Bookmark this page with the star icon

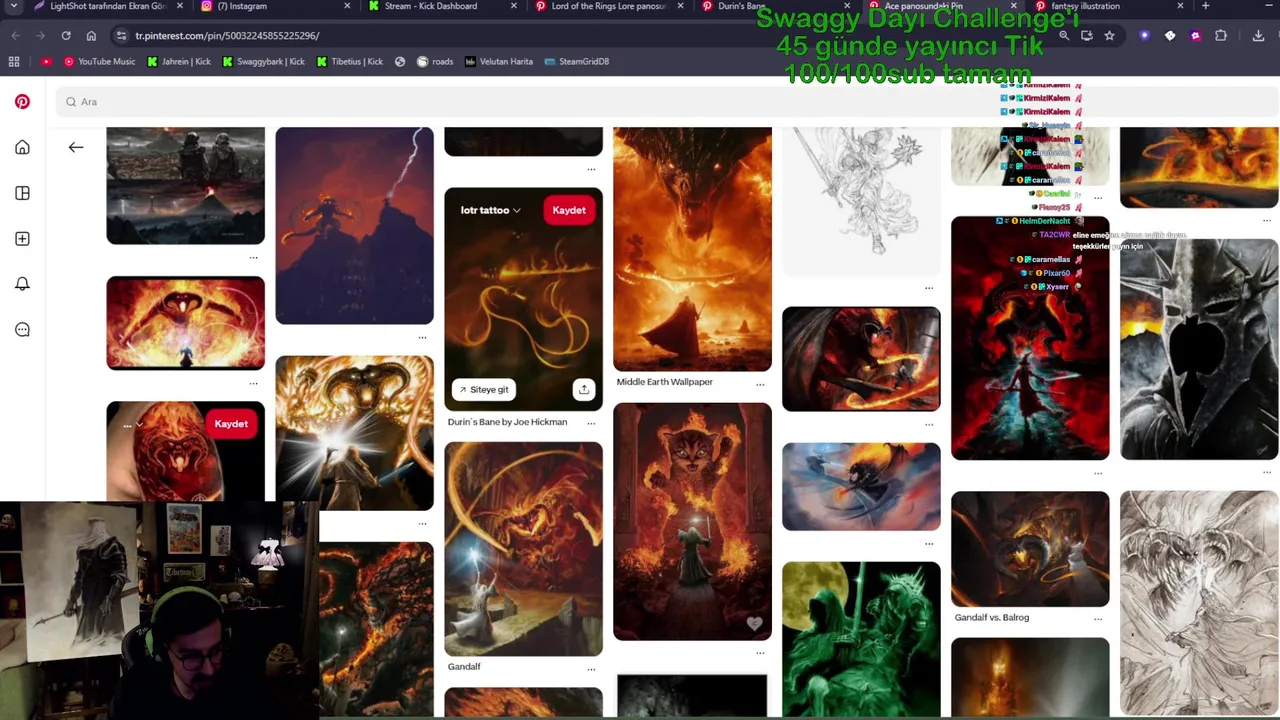[1109, 35]
